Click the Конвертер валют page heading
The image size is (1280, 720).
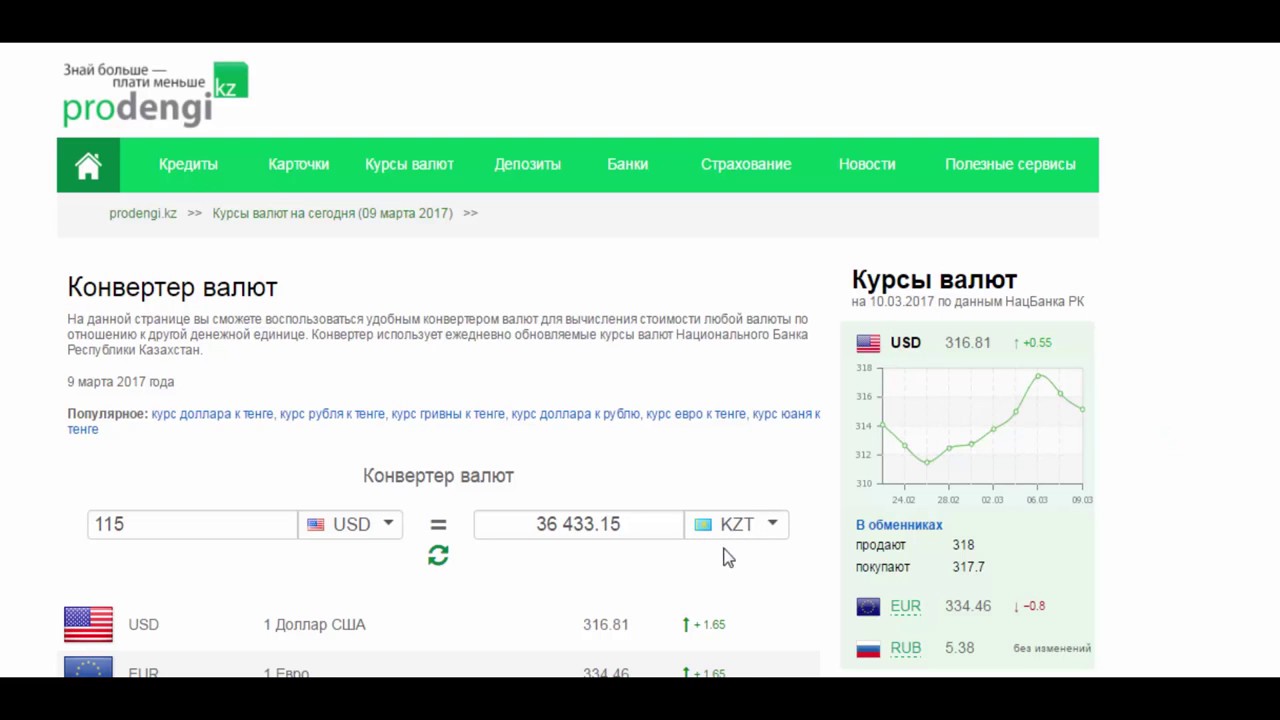[x=172, y=288]
